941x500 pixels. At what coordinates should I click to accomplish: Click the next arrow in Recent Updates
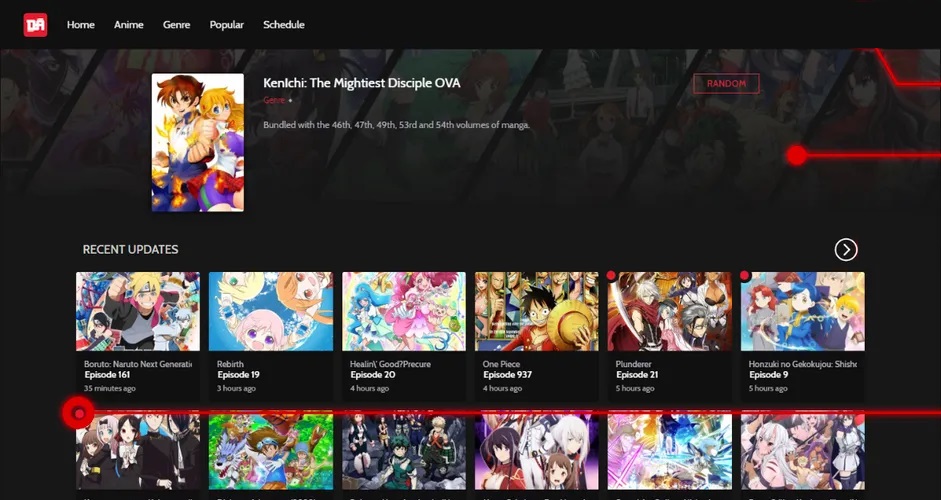pyautogui.click(x=846, y=249)
